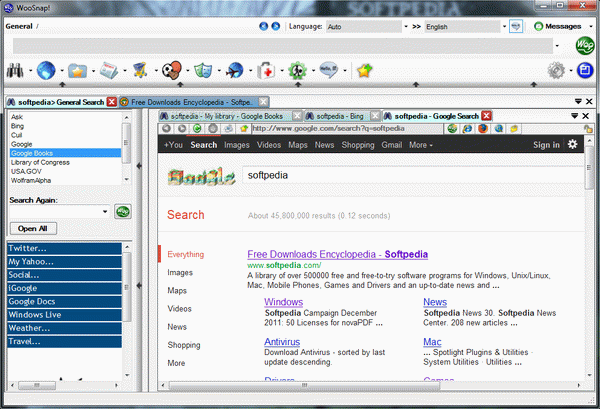Click the address bar URL field
Screen dimensions: 600x409
click(x=347, y=129)
